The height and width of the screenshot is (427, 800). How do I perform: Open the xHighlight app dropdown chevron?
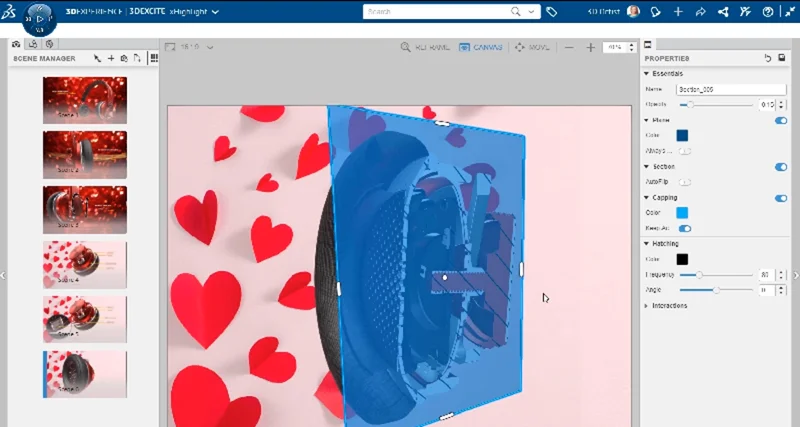pyautogui.click(x=215, y=12)
